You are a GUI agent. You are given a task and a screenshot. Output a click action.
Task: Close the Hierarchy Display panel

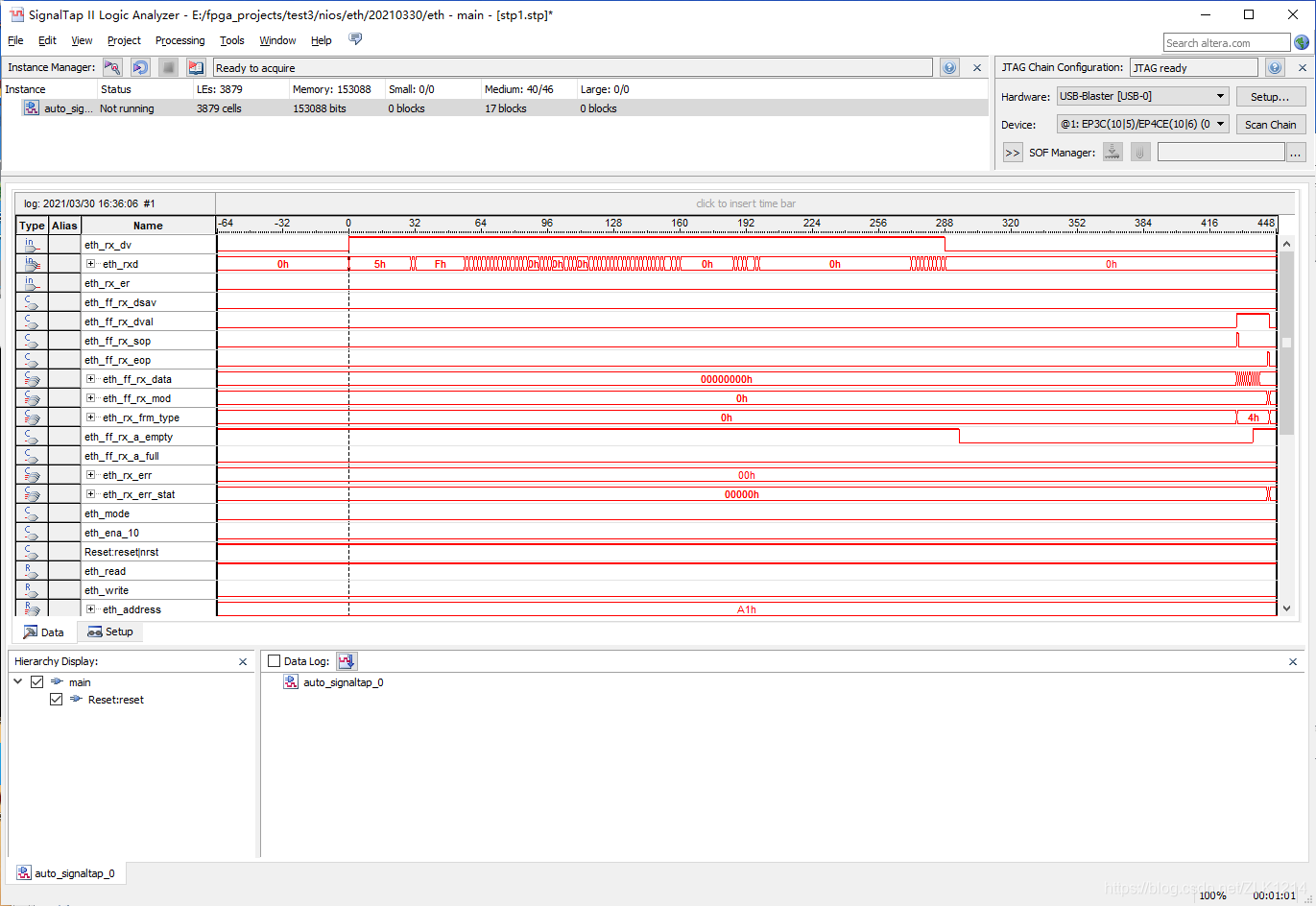[x=243, y=661]
